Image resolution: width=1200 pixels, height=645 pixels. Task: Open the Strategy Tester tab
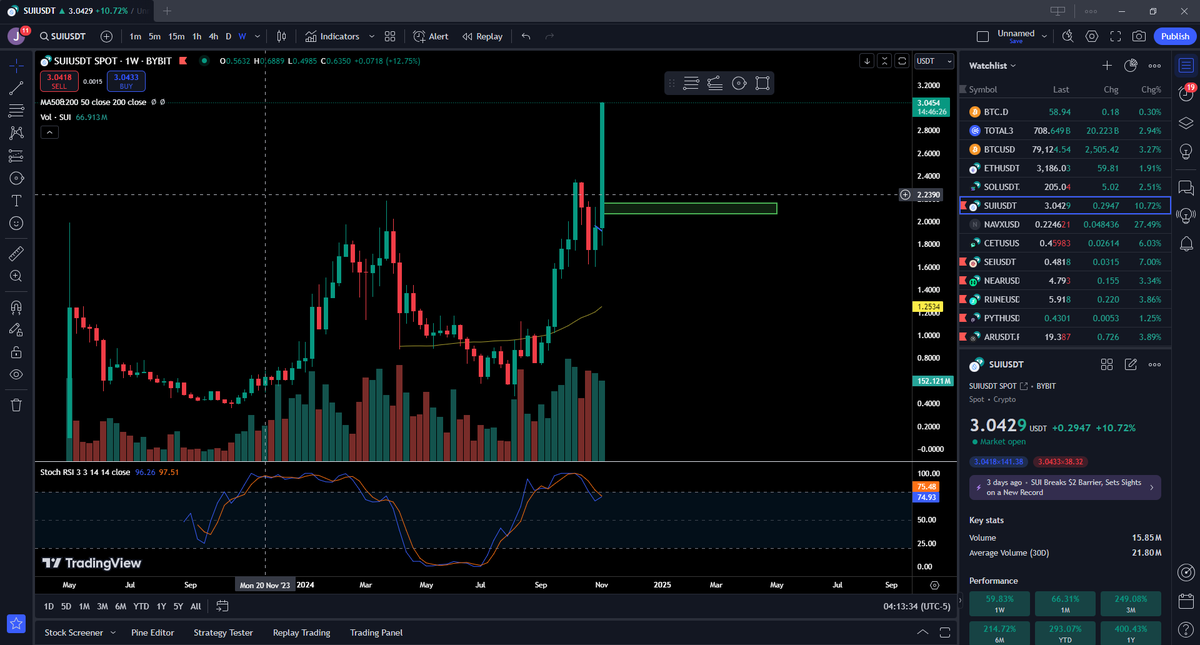coord(223,633)
